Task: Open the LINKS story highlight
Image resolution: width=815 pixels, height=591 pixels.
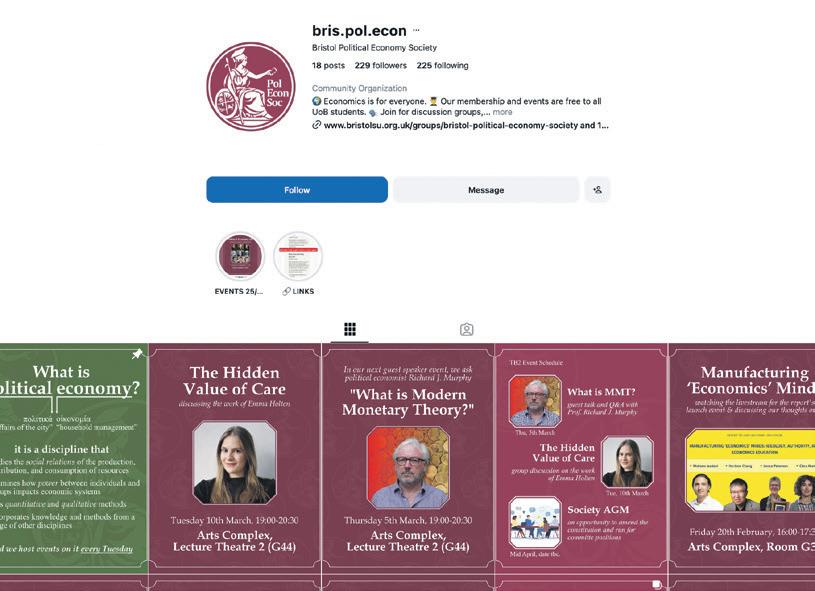Action: 298,256
